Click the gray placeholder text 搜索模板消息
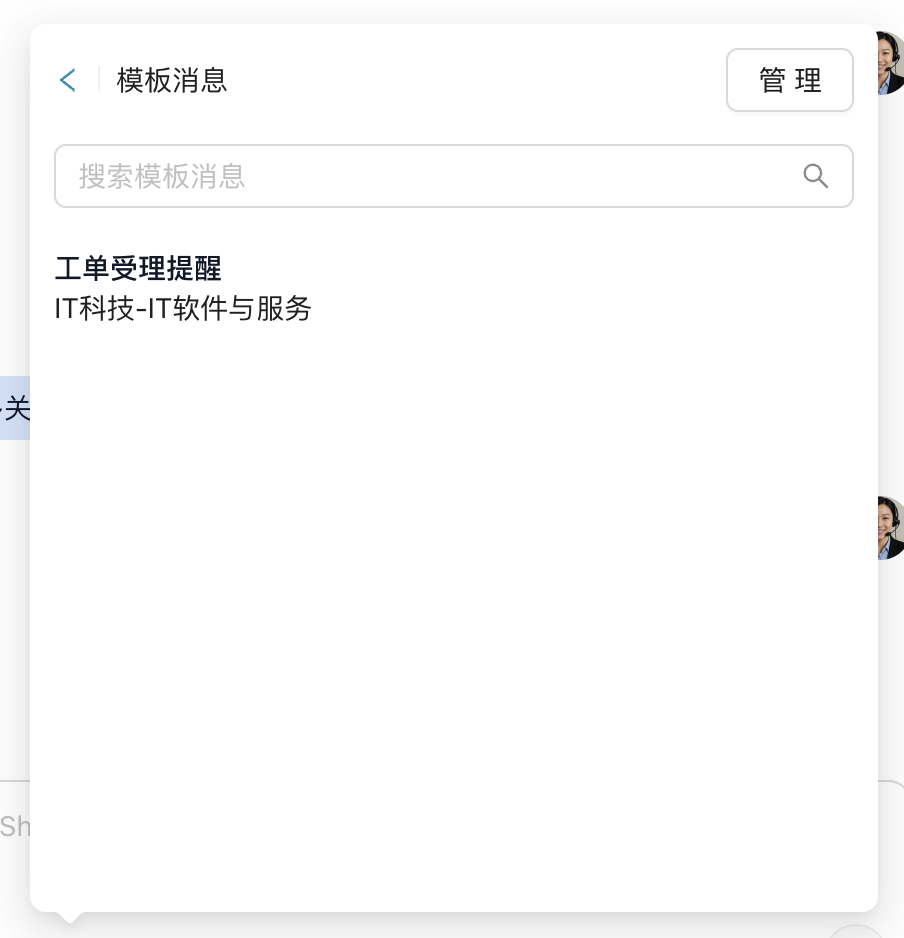The height and width of the screenshot is (938, 904). tap(162, 176)
